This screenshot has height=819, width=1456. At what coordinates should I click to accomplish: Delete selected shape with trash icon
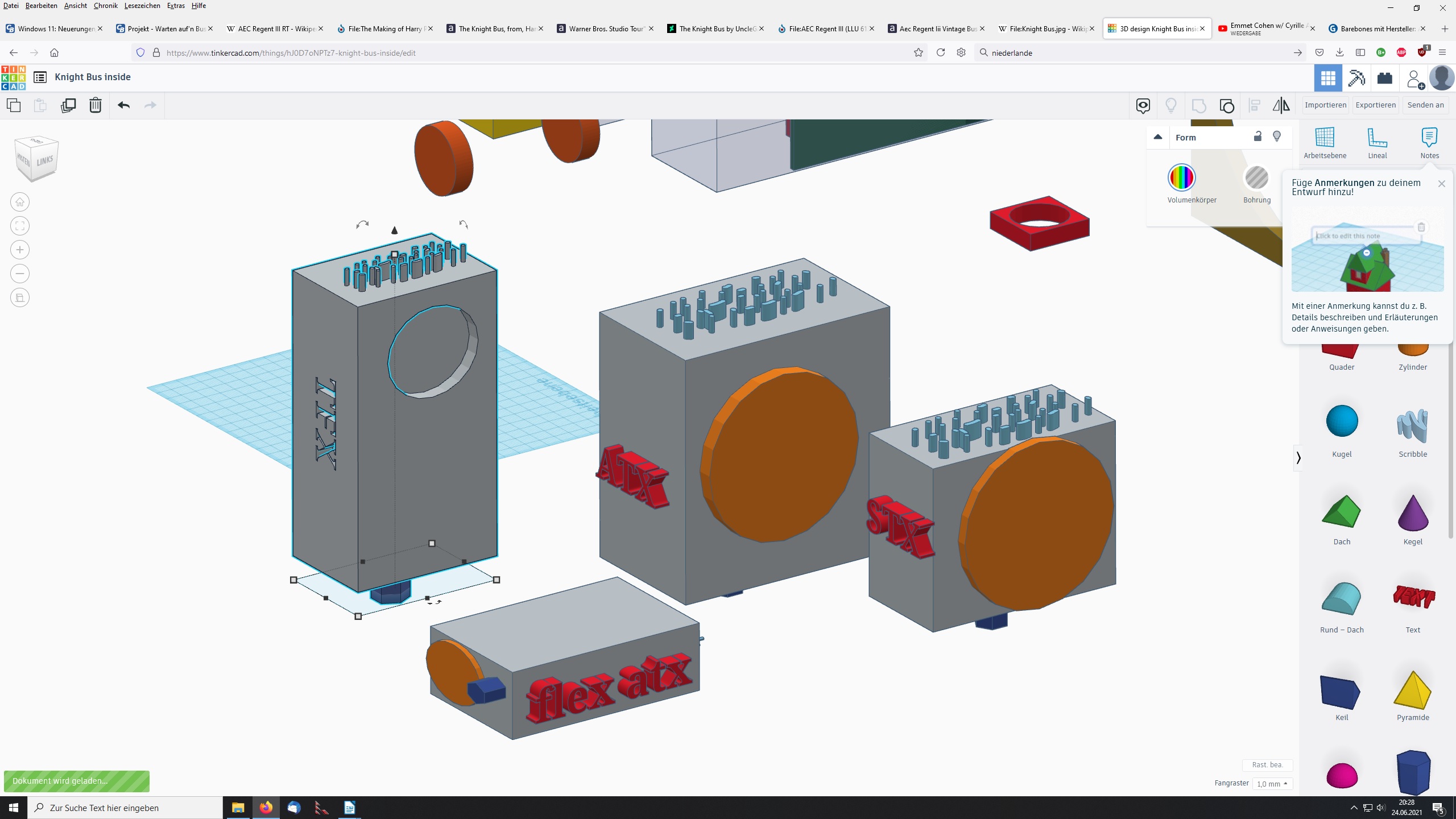[96, 105]
